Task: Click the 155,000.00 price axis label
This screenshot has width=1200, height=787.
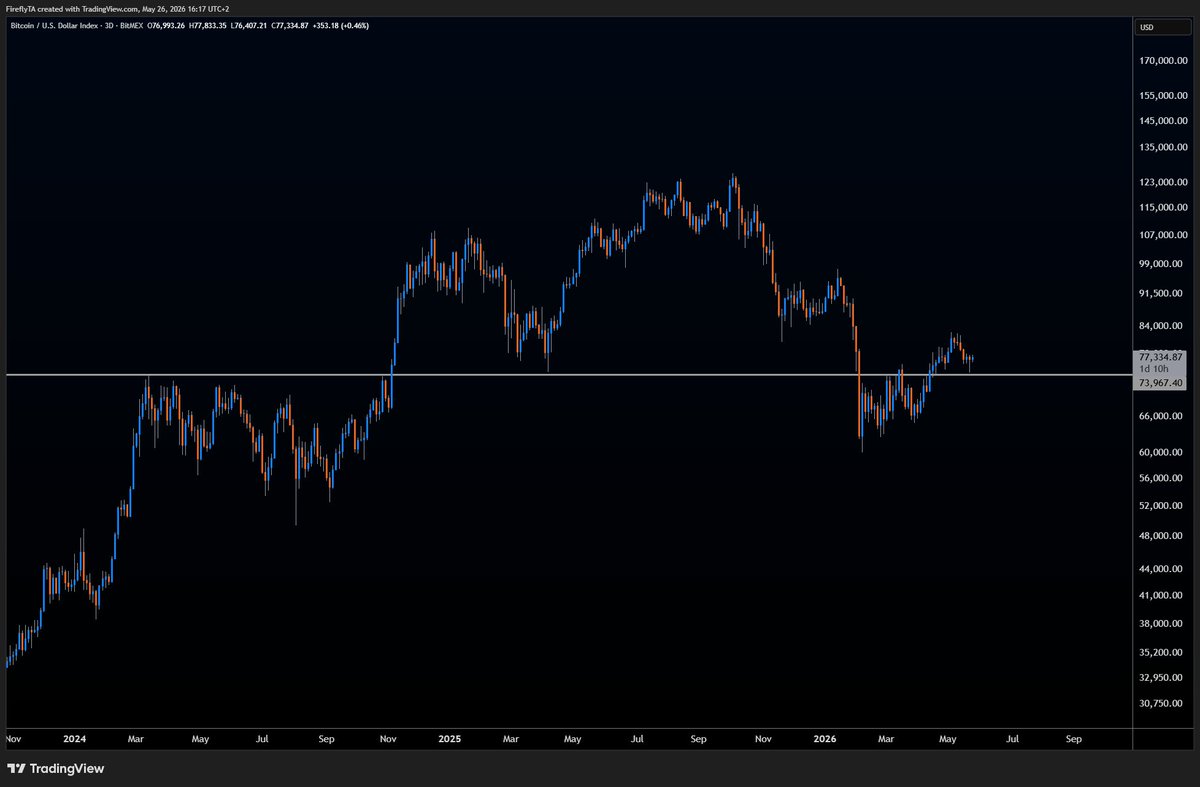Action: coord(1163,96)
